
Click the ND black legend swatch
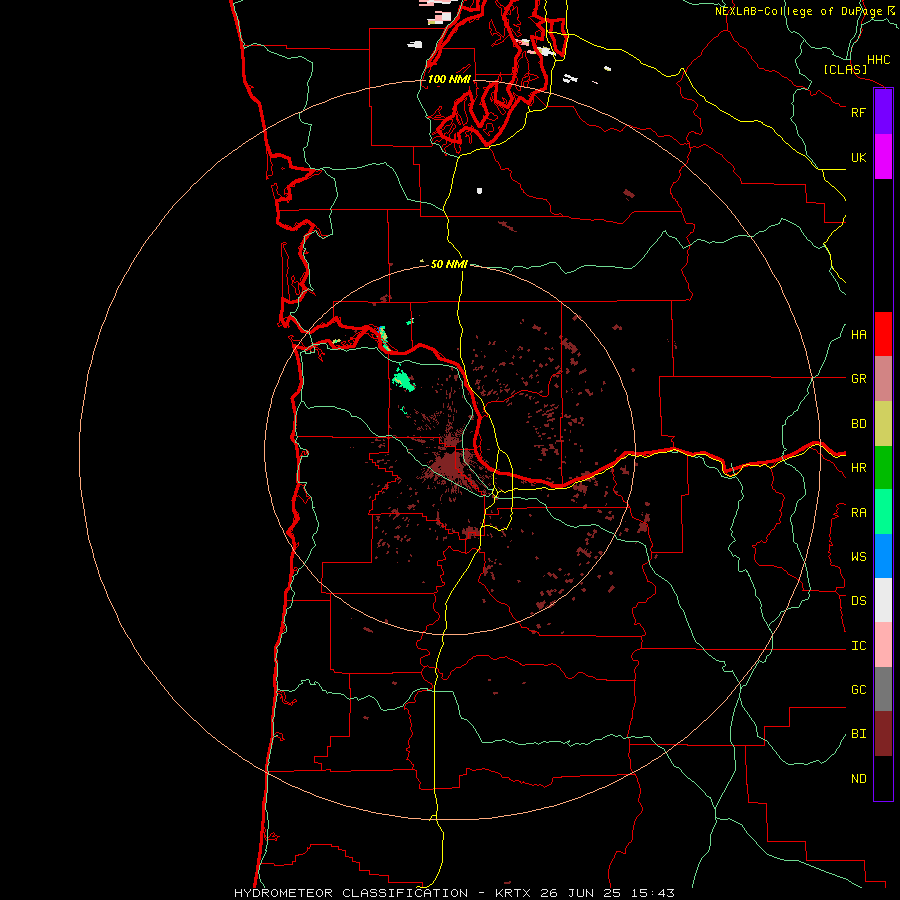coord(883,778)
